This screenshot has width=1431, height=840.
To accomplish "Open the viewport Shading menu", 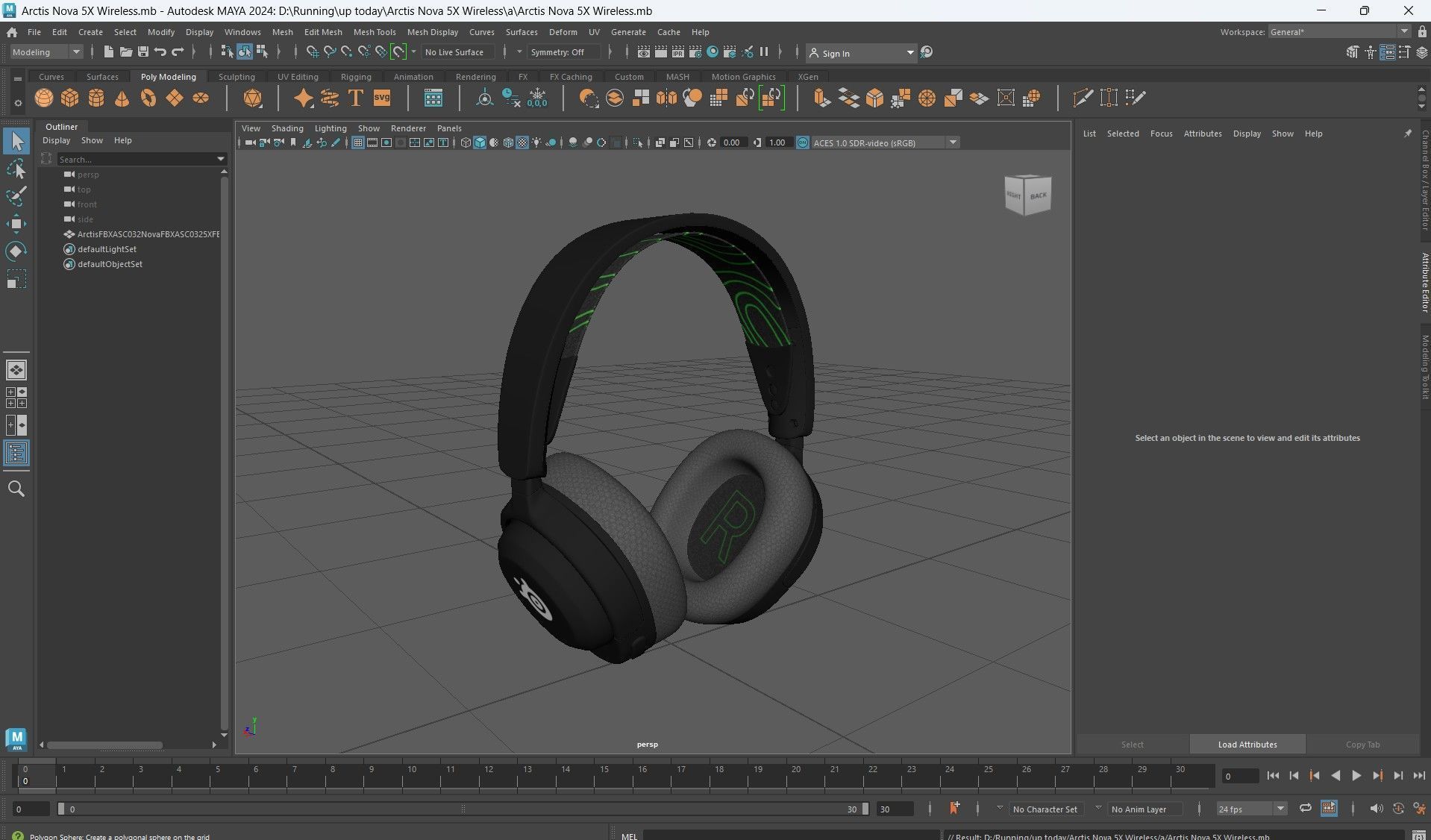I will point(286,128).
